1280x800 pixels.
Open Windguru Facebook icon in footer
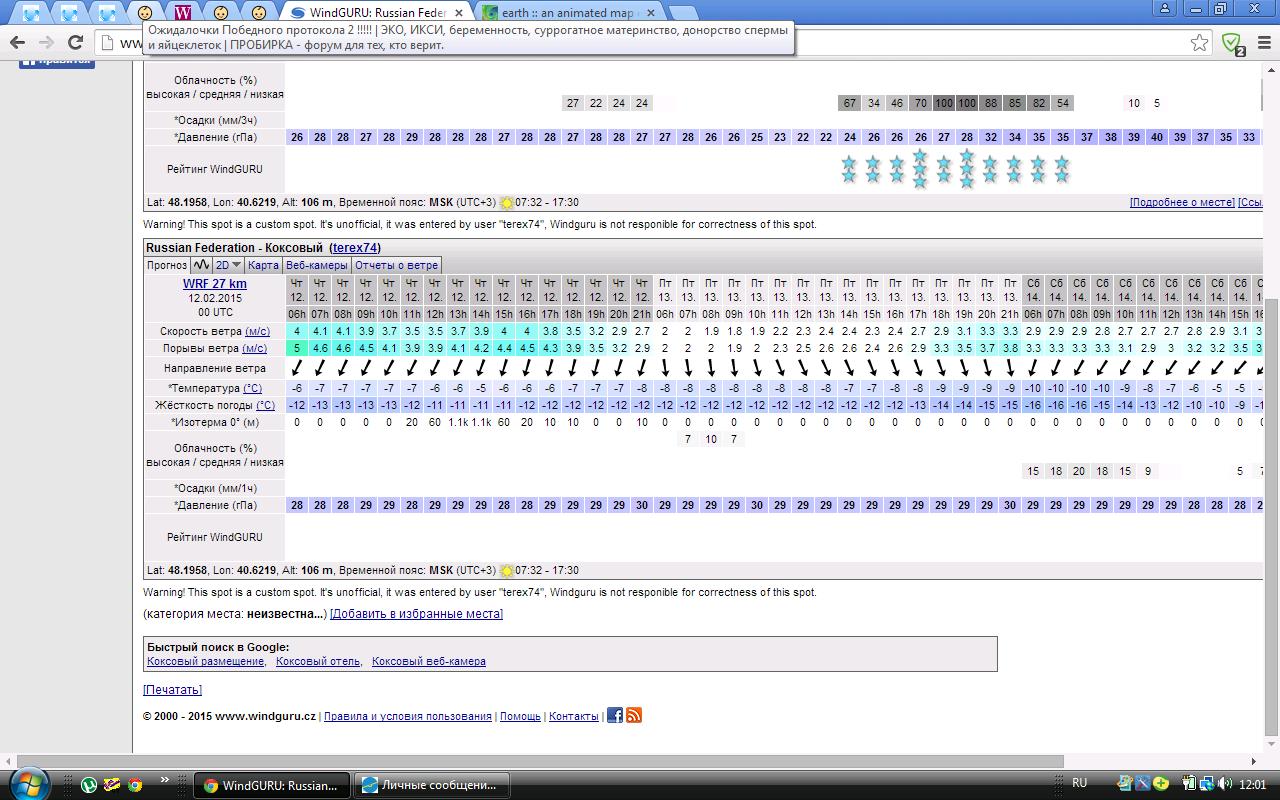[614, 715]
